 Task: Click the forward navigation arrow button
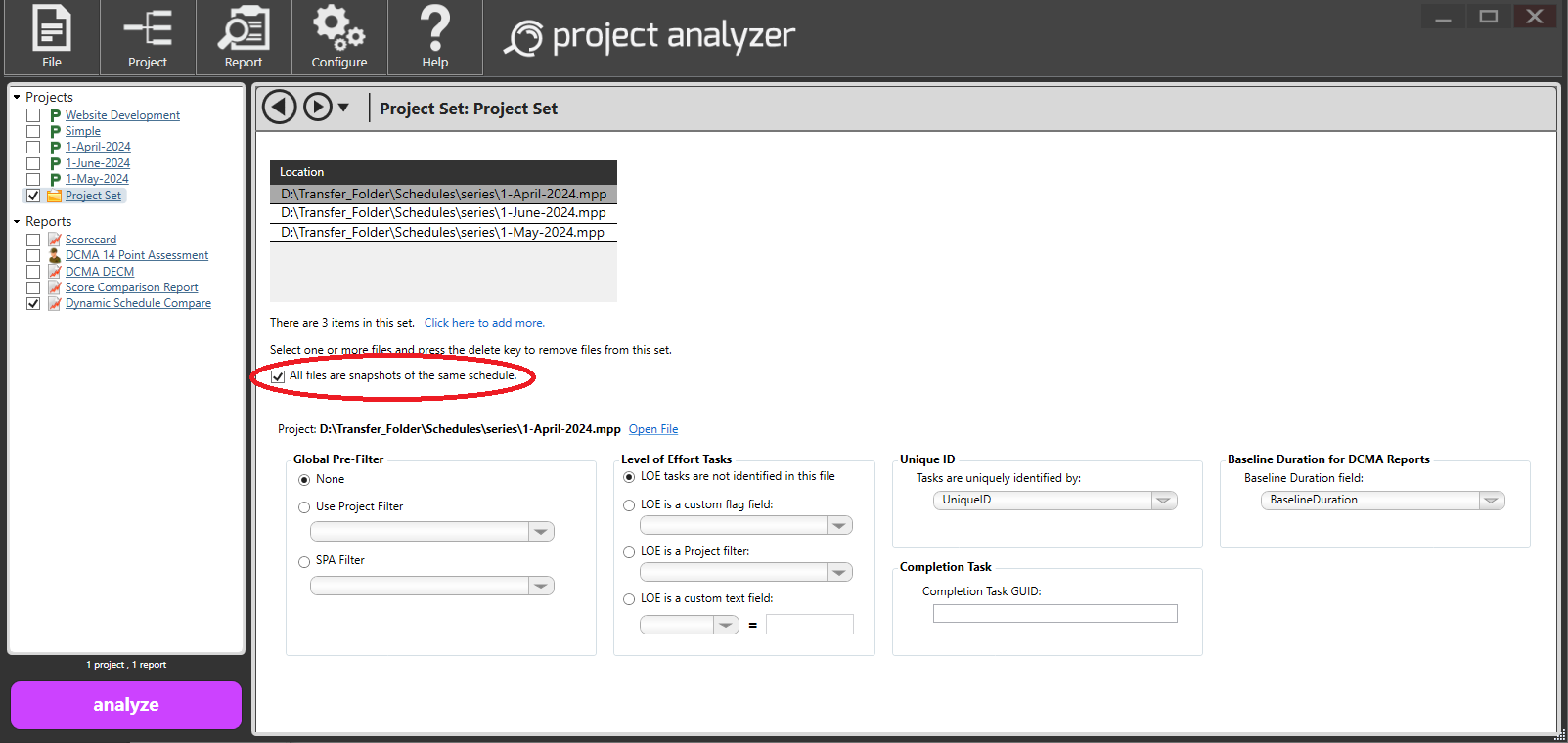(317, 107)
